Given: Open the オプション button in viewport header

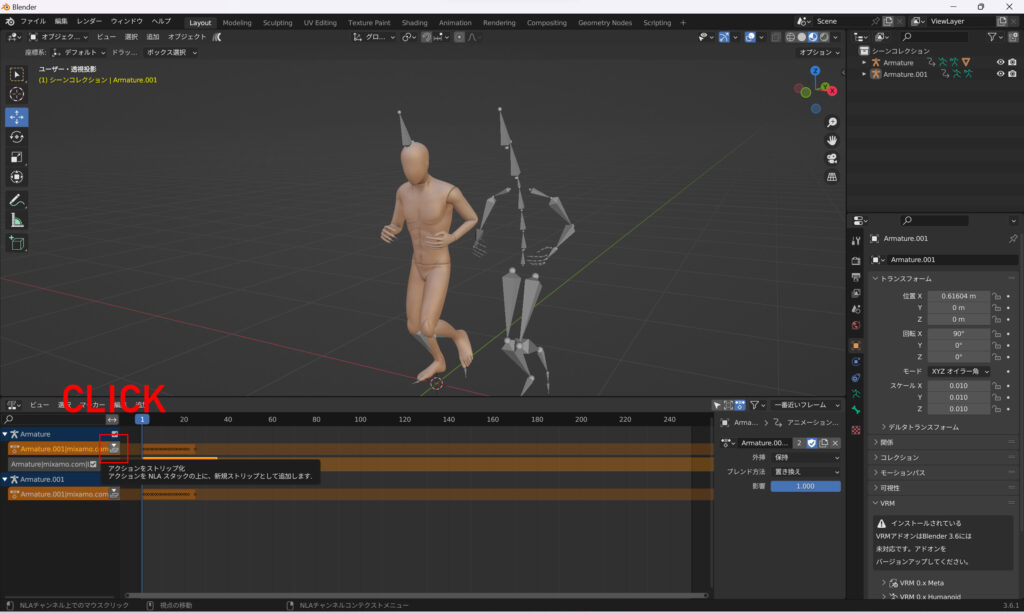Looking at the screenshot, I should 818,52.
